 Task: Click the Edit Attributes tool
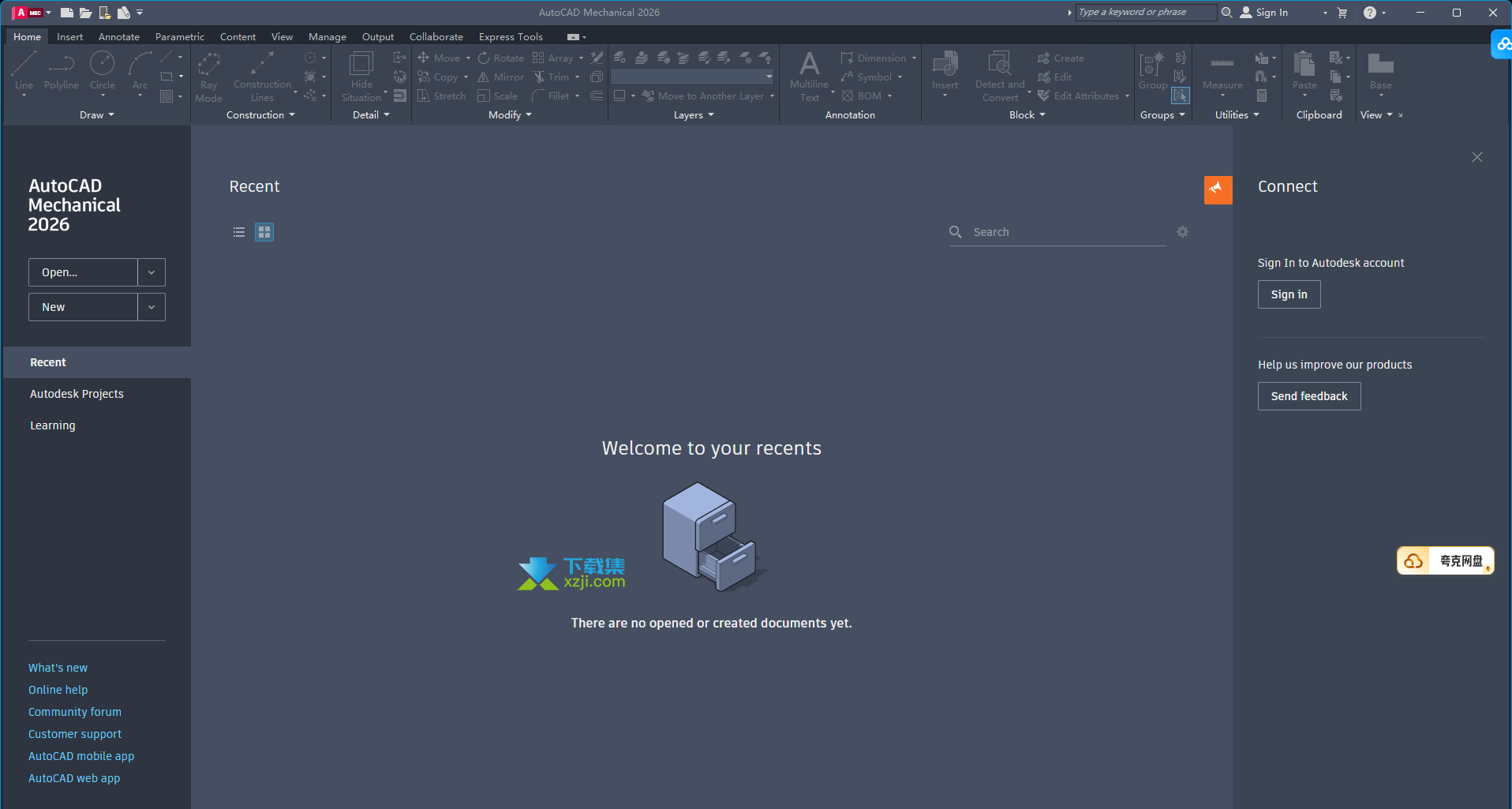[x=1078, y=96]
